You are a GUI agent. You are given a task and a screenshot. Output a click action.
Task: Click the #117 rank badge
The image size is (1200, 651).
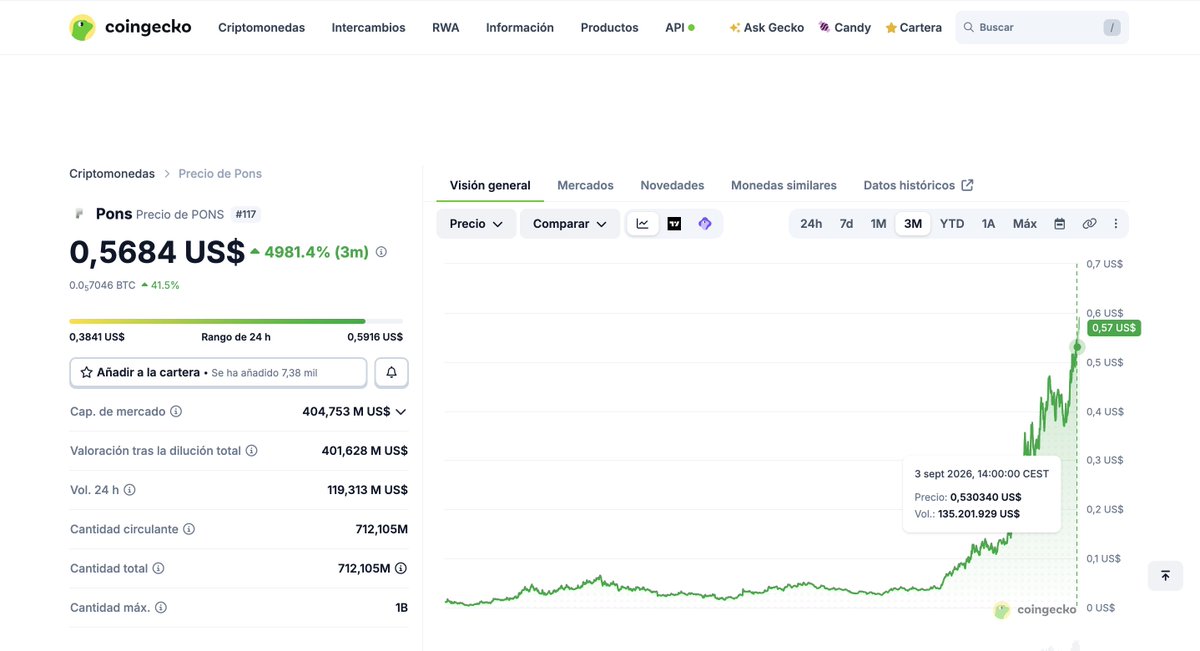246,214
